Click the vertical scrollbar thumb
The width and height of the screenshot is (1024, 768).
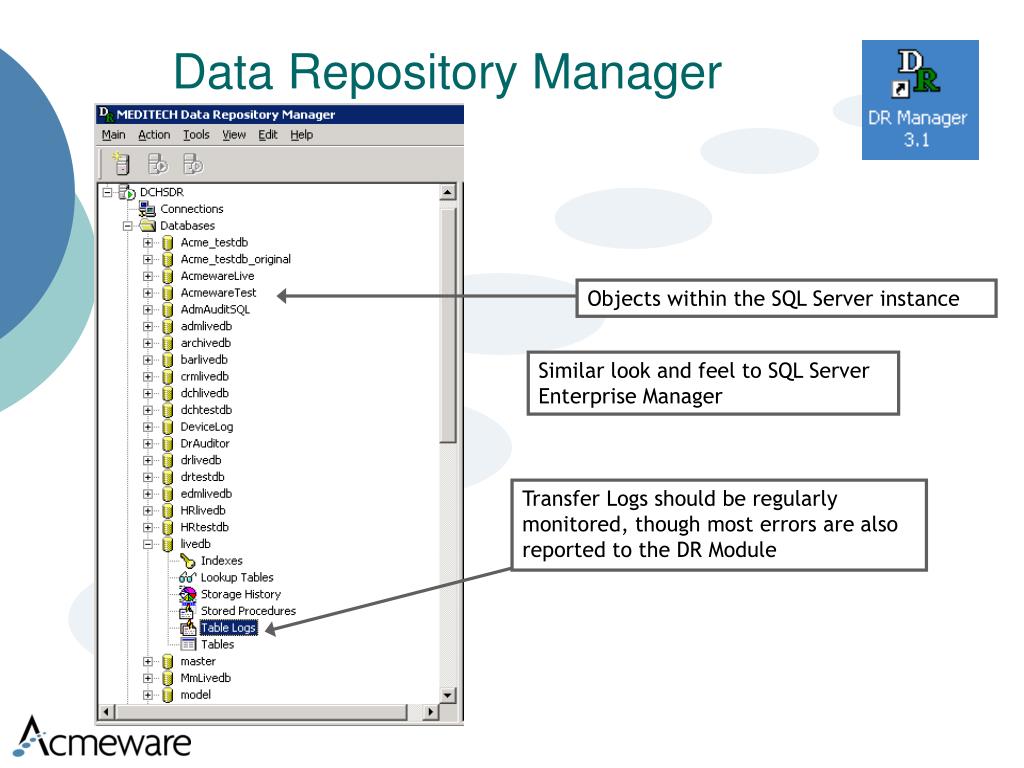point(447,325)
